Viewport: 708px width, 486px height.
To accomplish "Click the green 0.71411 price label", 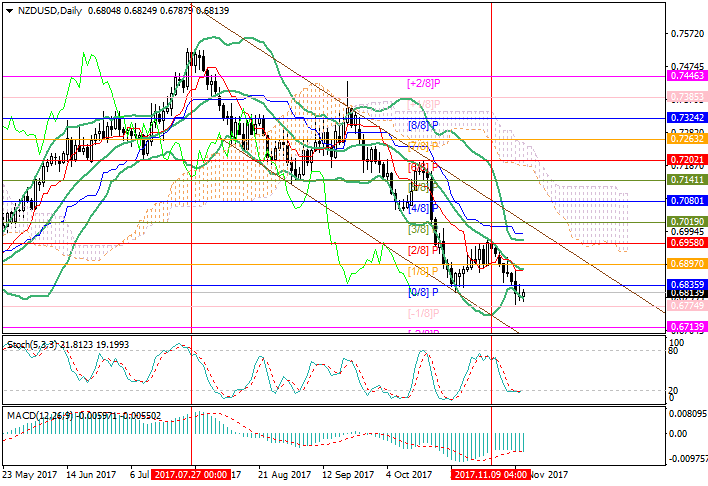I will click(x=687, y=180).
